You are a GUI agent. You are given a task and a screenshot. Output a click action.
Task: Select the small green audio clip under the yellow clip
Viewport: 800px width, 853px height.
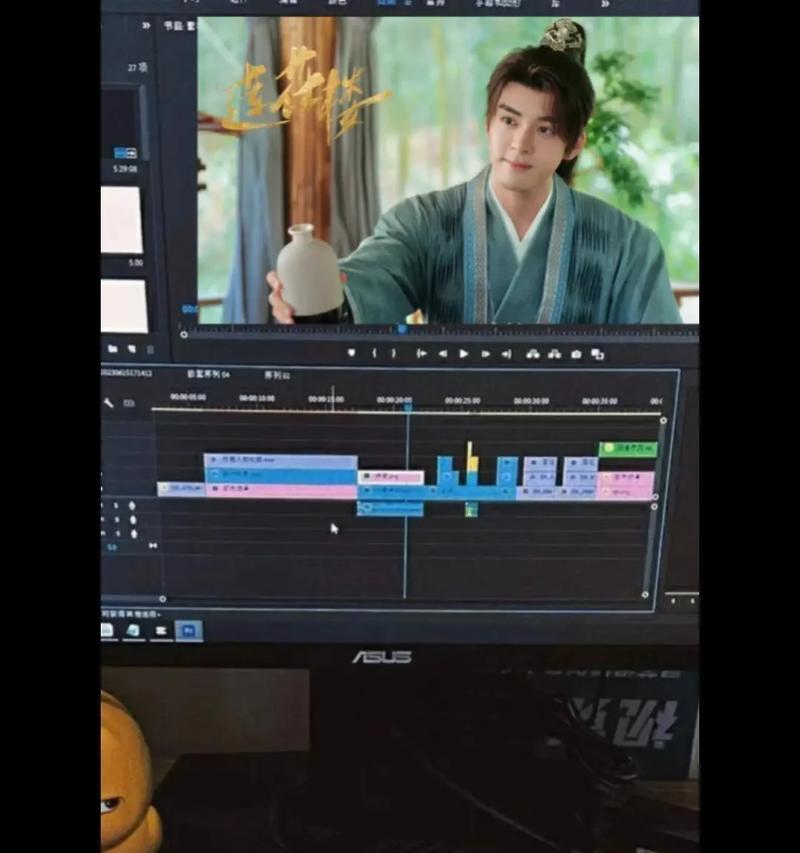click(472, 510)
